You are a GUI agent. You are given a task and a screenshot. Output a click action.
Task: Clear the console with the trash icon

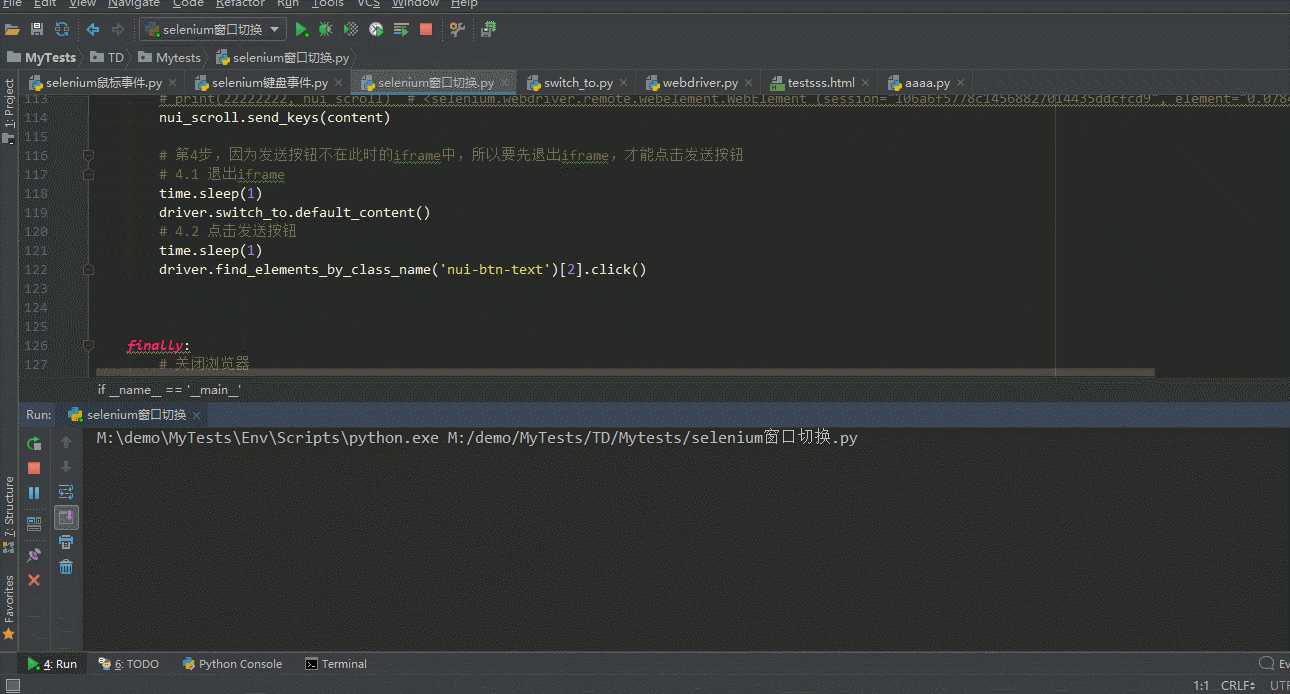66,567
